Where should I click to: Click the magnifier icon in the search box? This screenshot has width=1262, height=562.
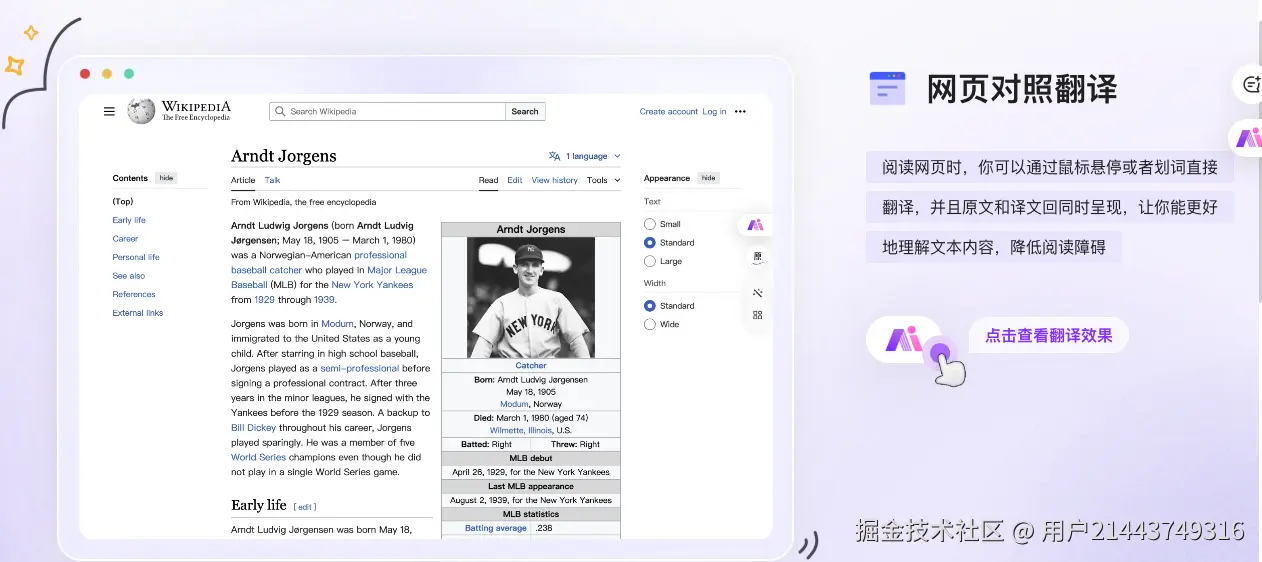pyautogui.click(x=280, y=112)
